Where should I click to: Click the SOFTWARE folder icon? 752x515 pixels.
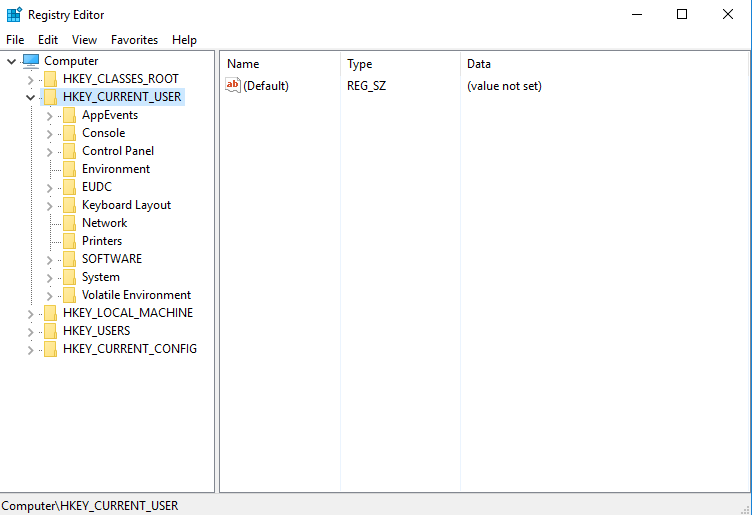click(x=70, y=259)
